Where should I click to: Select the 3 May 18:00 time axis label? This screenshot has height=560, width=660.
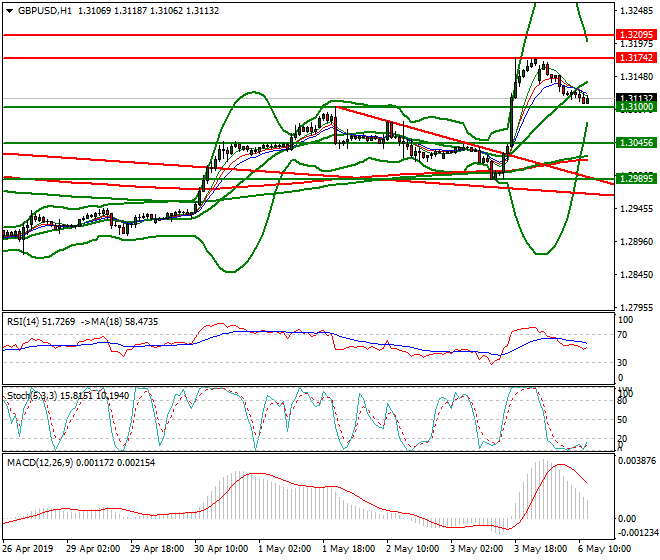pyautogui.click(x=540, y=549)
